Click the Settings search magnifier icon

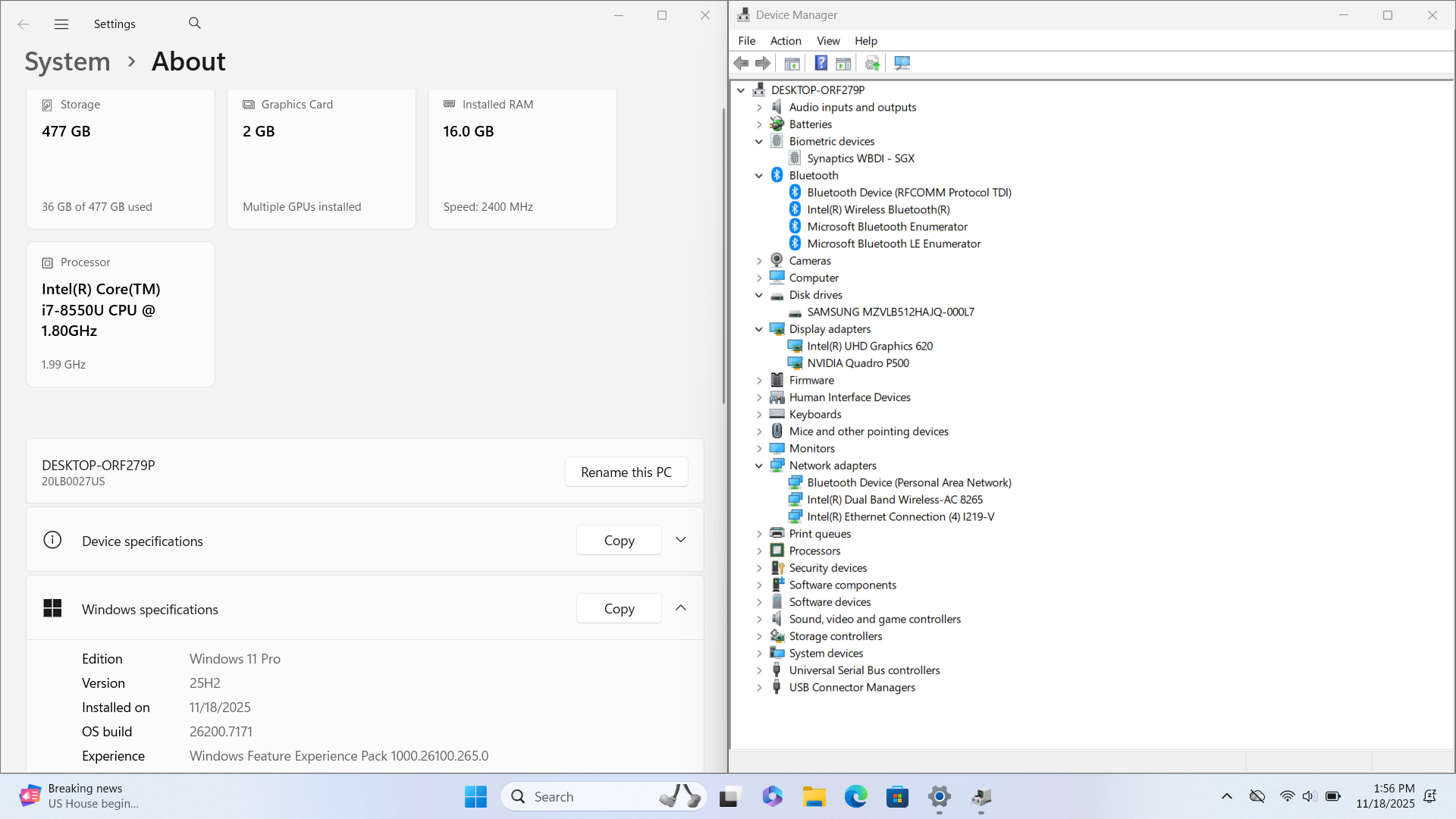click(x=195, y=24)
